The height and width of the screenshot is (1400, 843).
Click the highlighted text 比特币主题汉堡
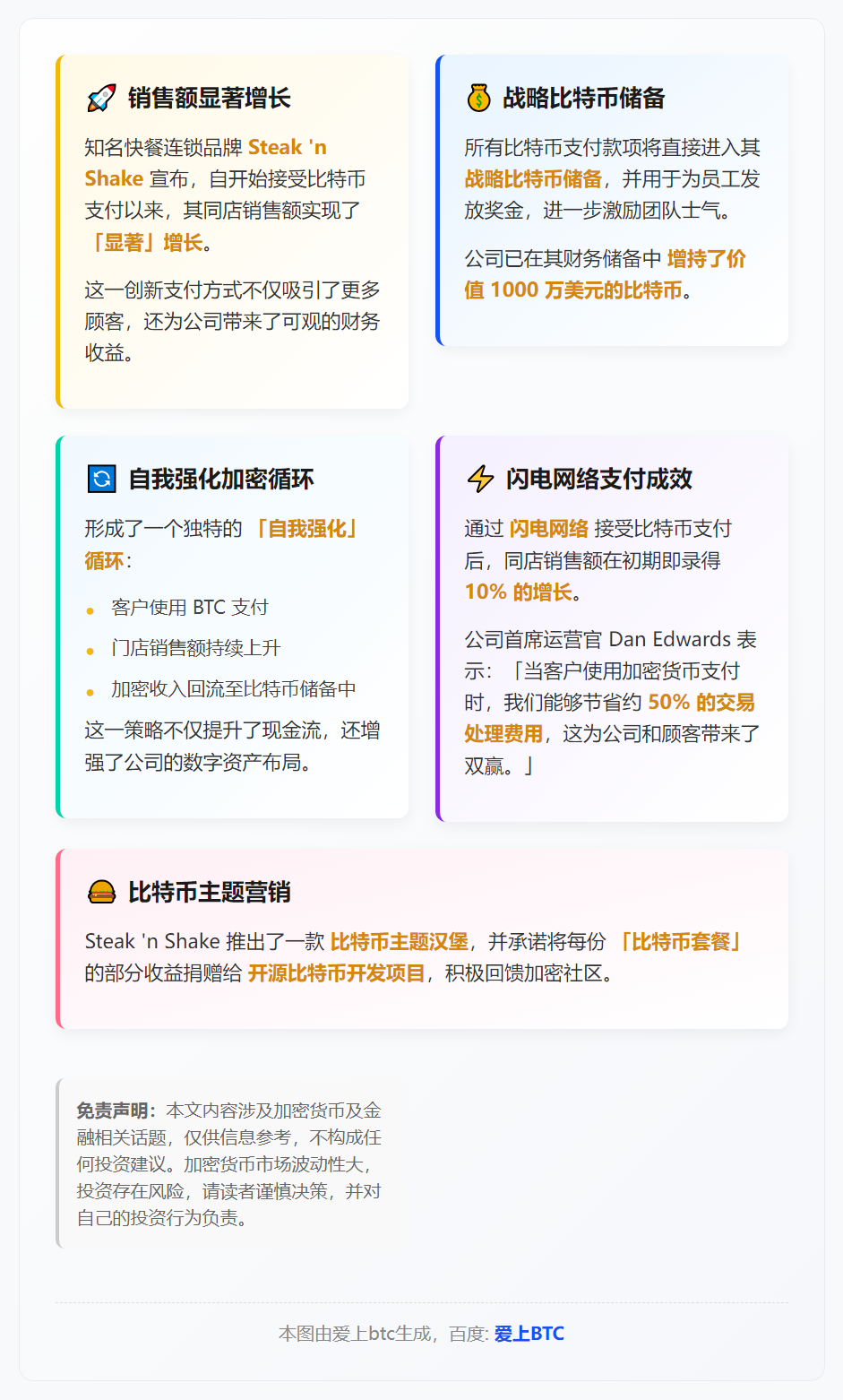click(x=400, y=942)
